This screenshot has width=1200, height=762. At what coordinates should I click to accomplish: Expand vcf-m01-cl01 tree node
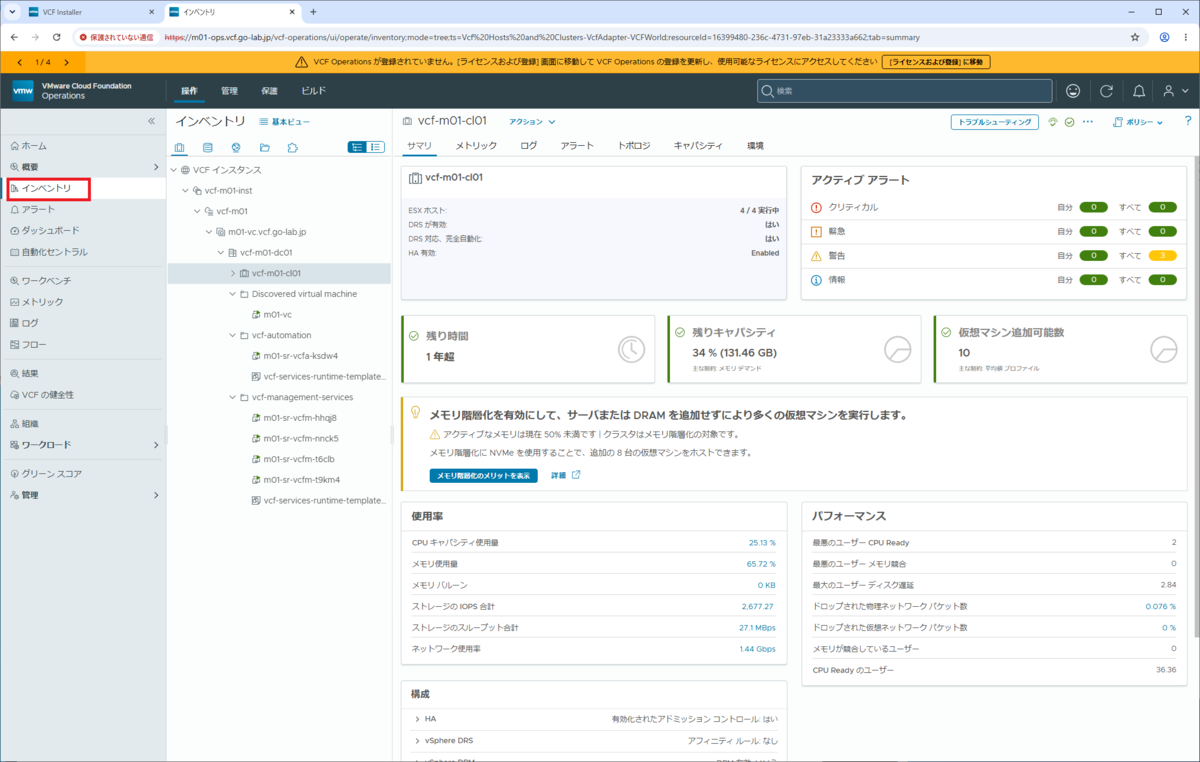pyautogui.click(x=233, y=273)
